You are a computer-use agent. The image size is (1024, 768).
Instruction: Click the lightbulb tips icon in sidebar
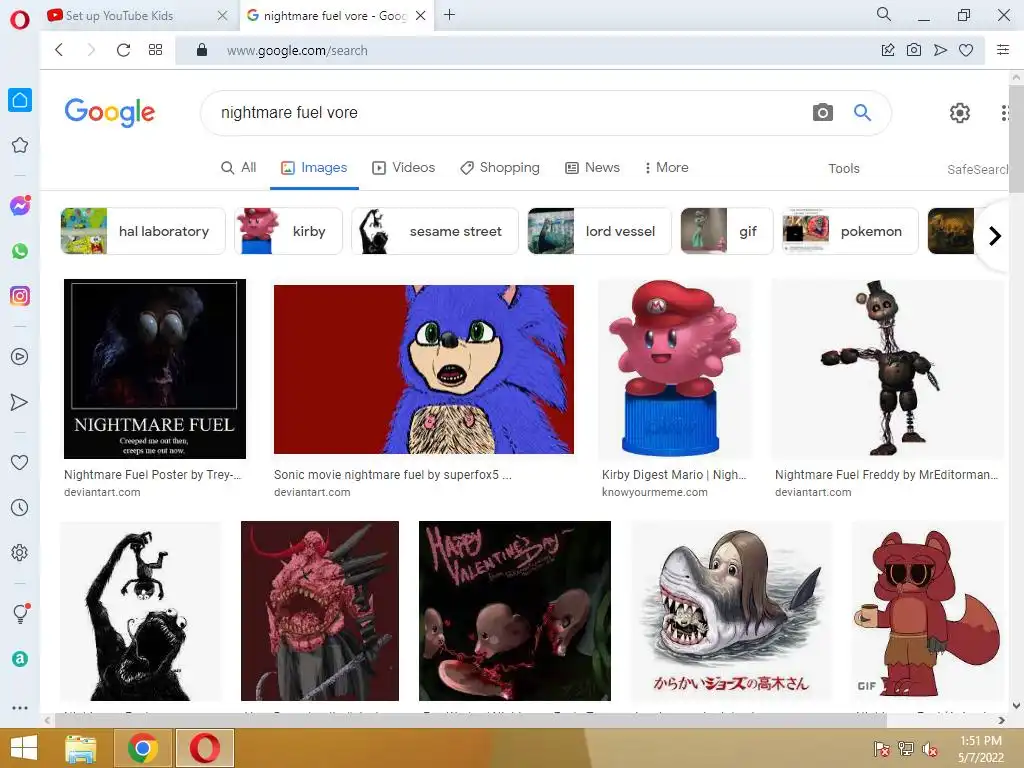tap(20, 613)
